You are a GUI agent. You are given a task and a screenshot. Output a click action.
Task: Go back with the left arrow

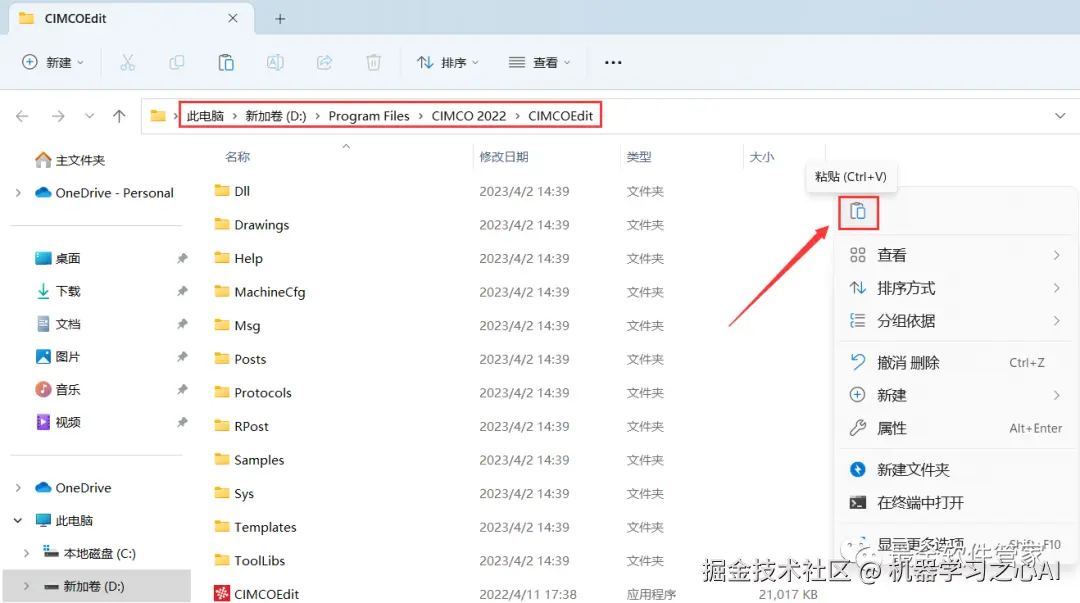click(x=22, y=116)
